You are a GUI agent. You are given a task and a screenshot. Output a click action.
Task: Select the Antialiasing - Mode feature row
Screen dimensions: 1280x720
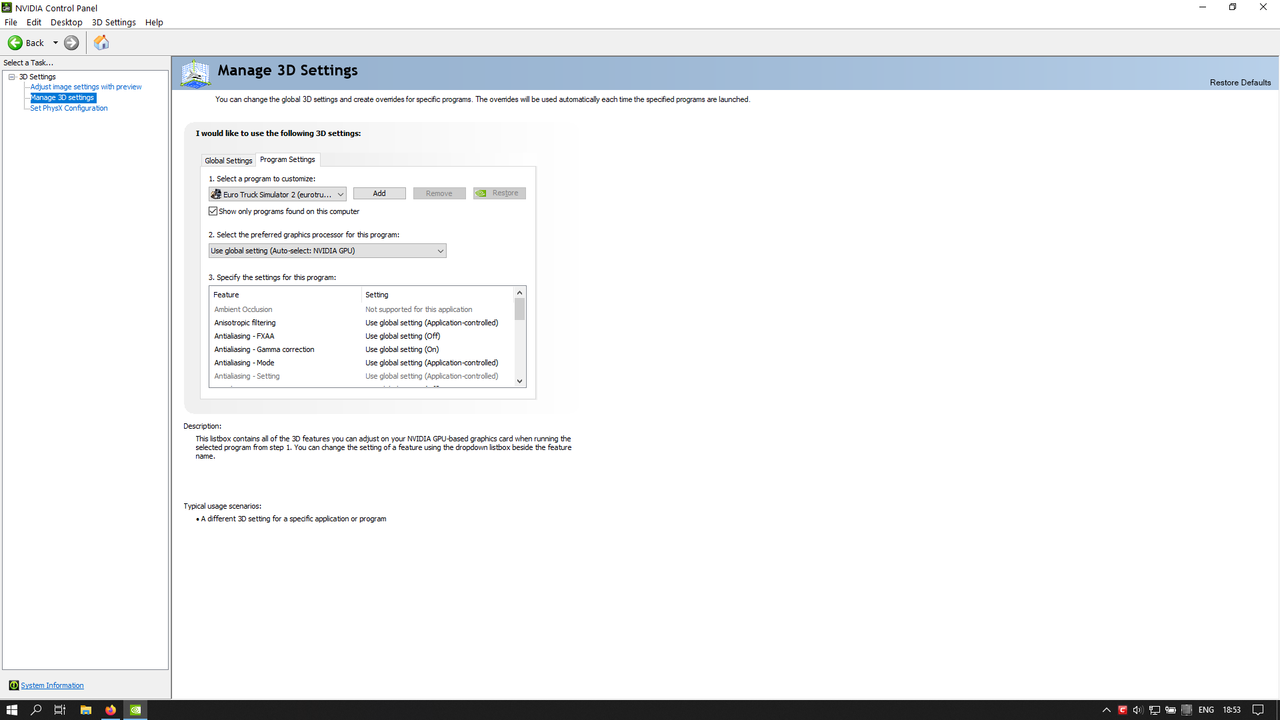362,363
